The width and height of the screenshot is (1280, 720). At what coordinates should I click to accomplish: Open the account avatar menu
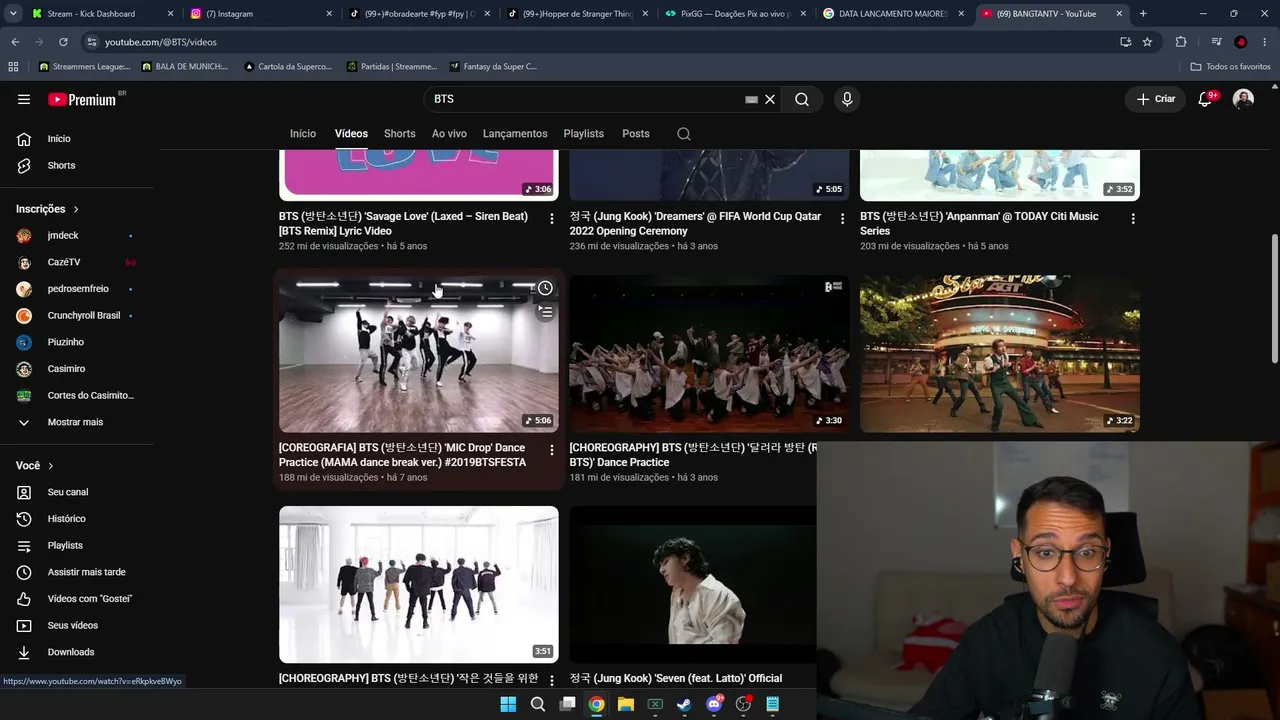[1243, 99]
